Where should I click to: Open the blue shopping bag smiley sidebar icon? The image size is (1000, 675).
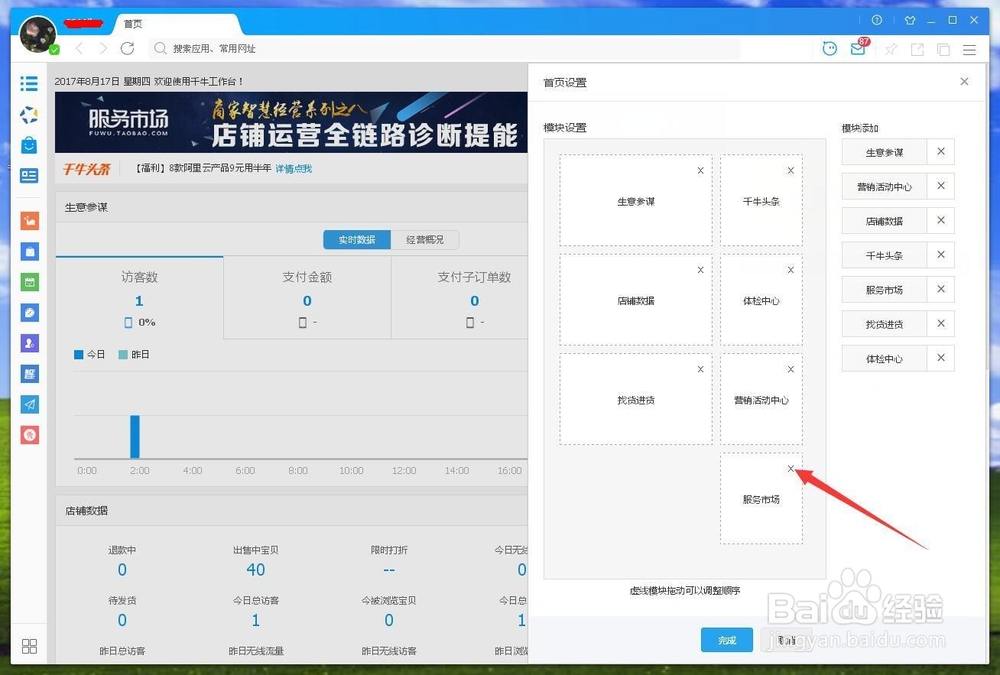pyautogui.click(x=29, y=145)
